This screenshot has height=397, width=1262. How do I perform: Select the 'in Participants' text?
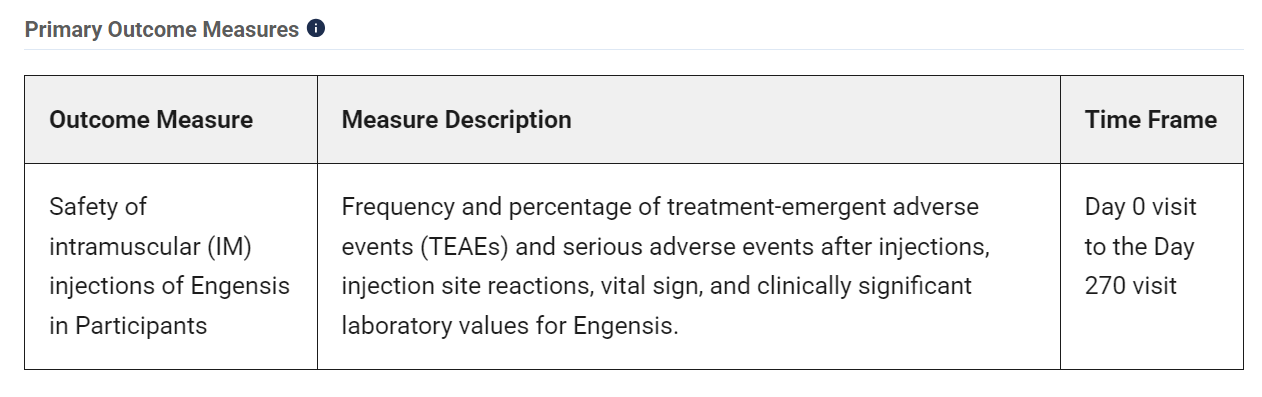click(128, 326)
